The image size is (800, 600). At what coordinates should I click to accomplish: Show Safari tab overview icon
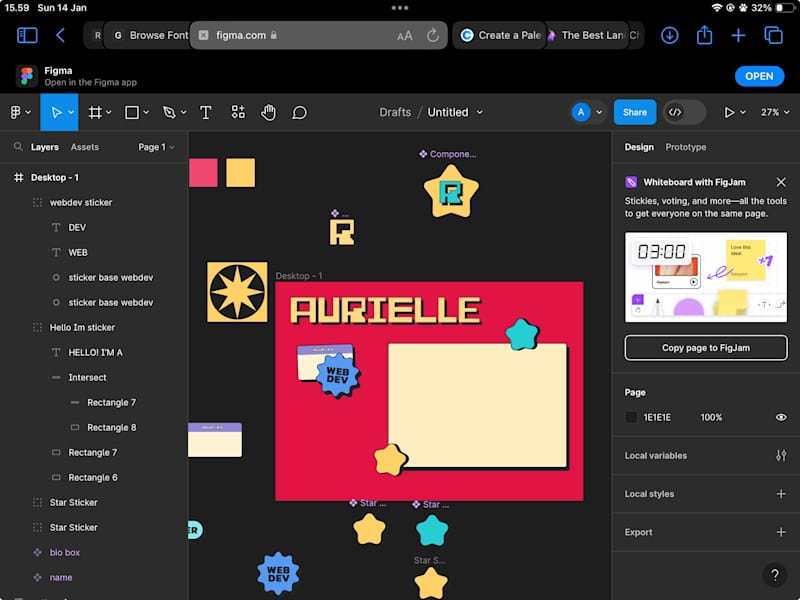pyautogui.click(x=773, y=35)
